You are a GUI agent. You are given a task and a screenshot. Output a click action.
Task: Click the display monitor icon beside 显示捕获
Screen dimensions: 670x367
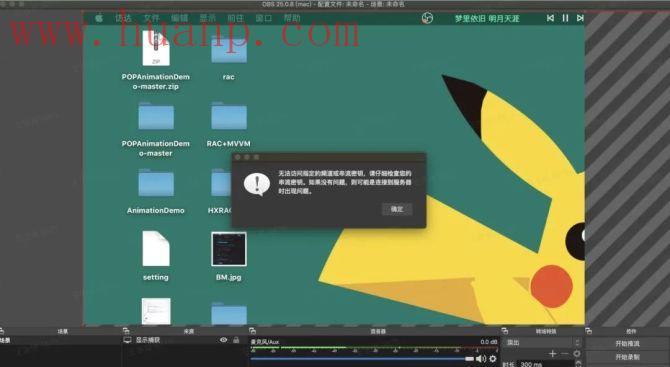click(127, 340)
